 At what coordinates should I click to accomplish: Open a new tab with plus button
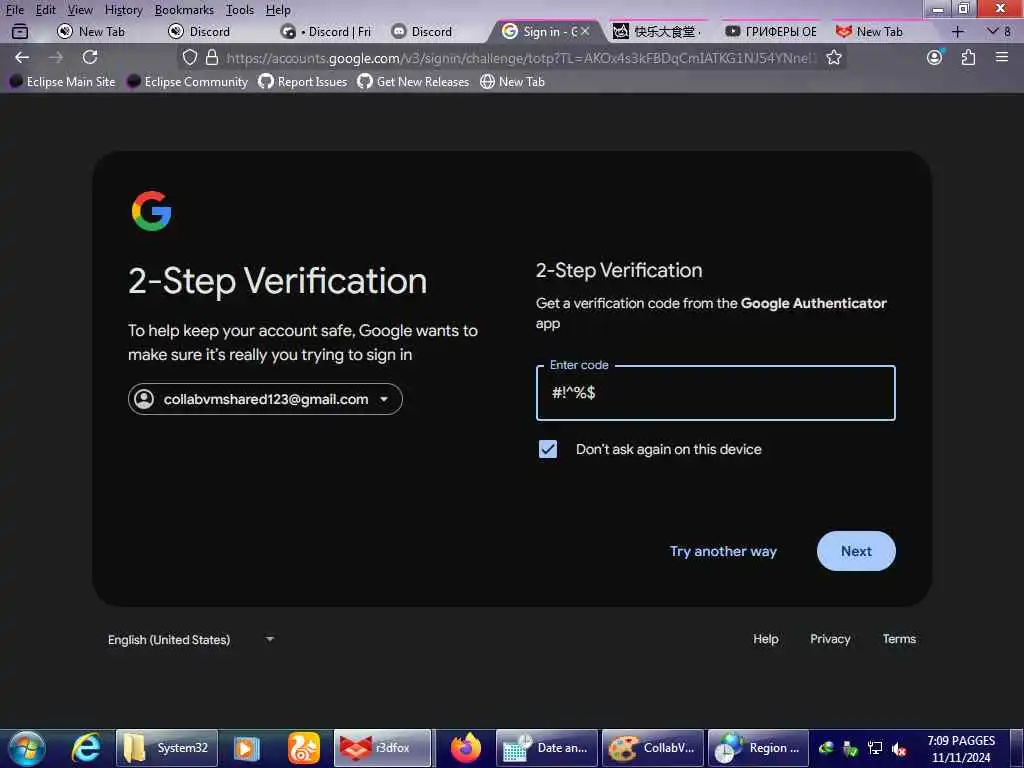pyautogui.click(x=957, y=31)
